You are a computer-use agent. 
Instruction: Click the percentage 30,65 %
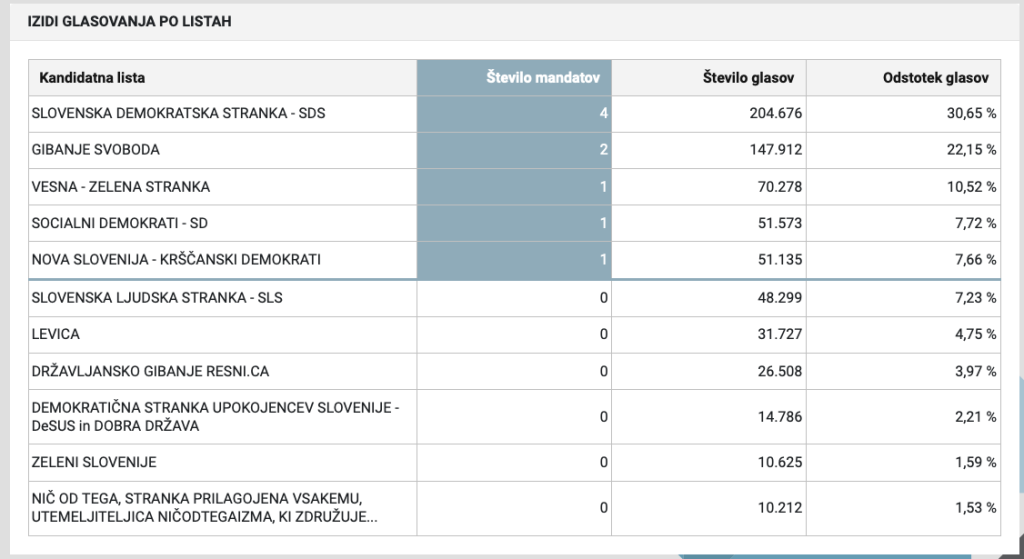(x=972, y=114)
